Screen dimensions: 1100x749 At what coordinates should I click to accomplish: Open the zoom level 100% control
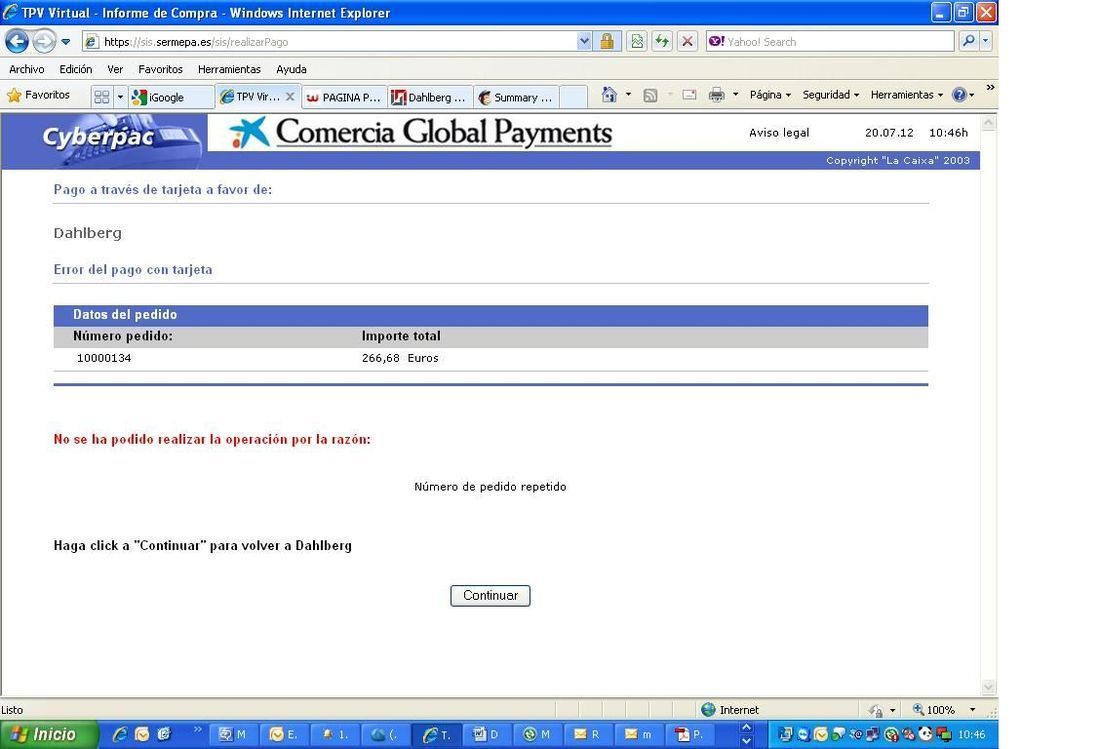tap(934, 710)
